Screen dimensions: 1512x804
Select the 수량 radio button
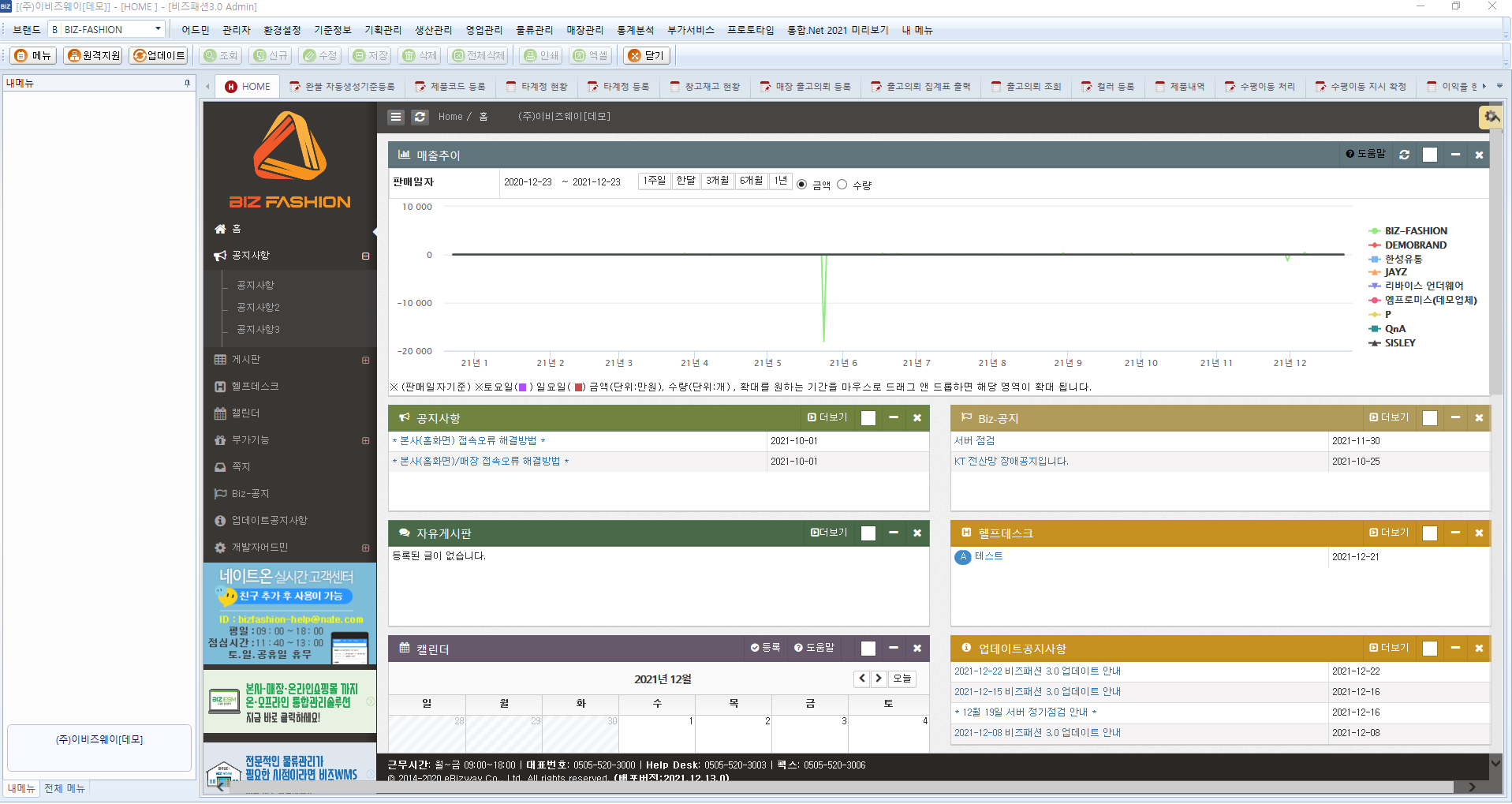[x=842, y=185]
